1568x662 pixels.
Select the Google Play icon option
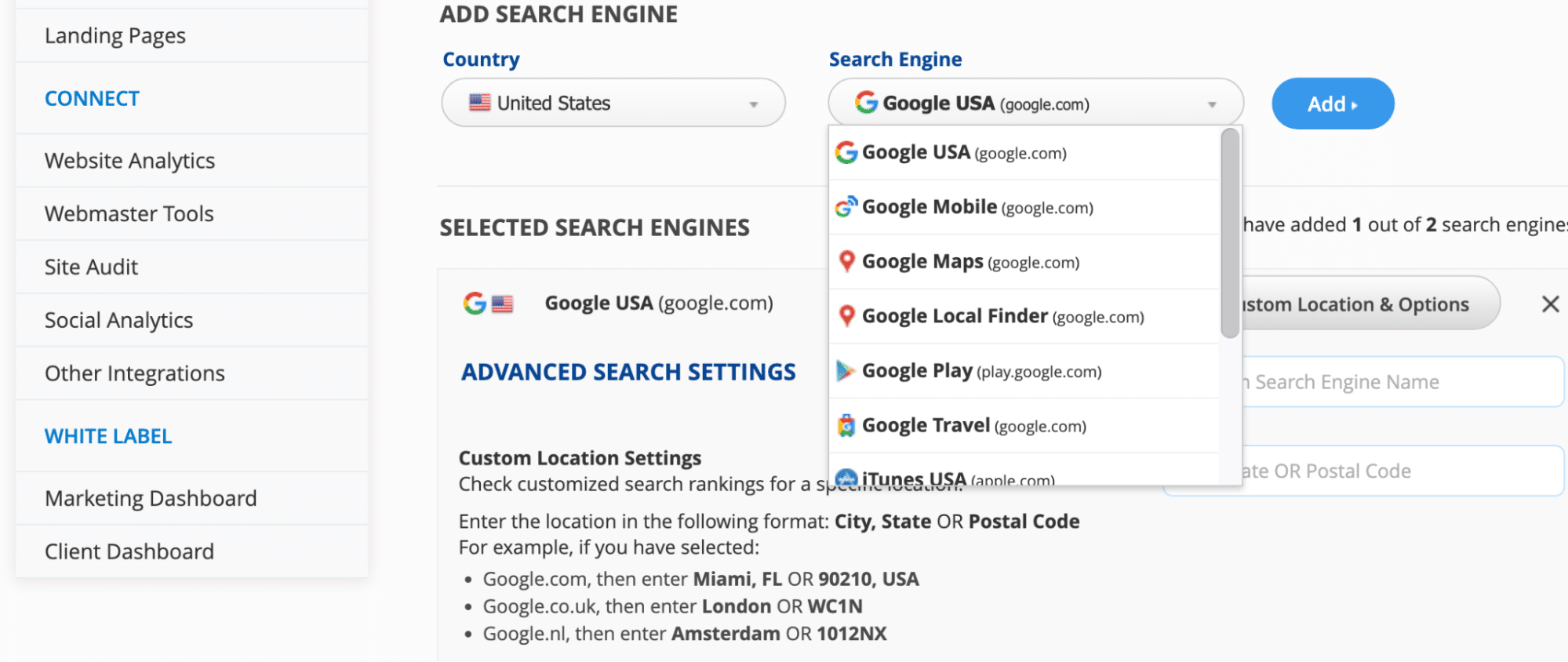[x=846, y=370]
